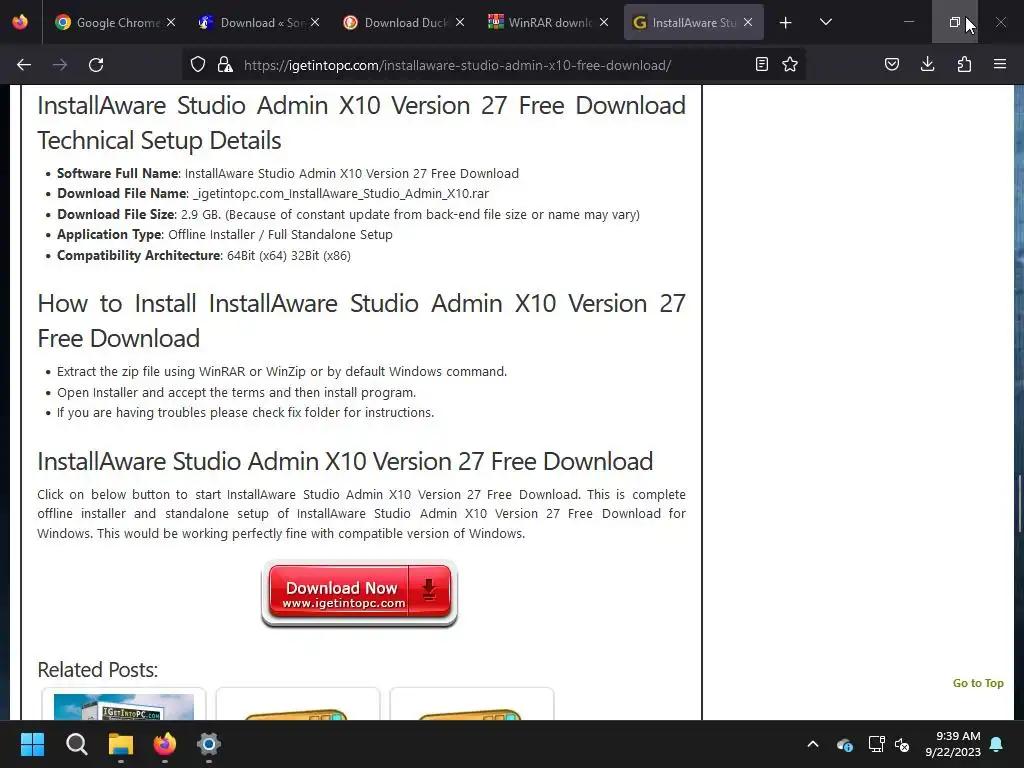Open the clock showing 9:39 AM

[953, 744]
